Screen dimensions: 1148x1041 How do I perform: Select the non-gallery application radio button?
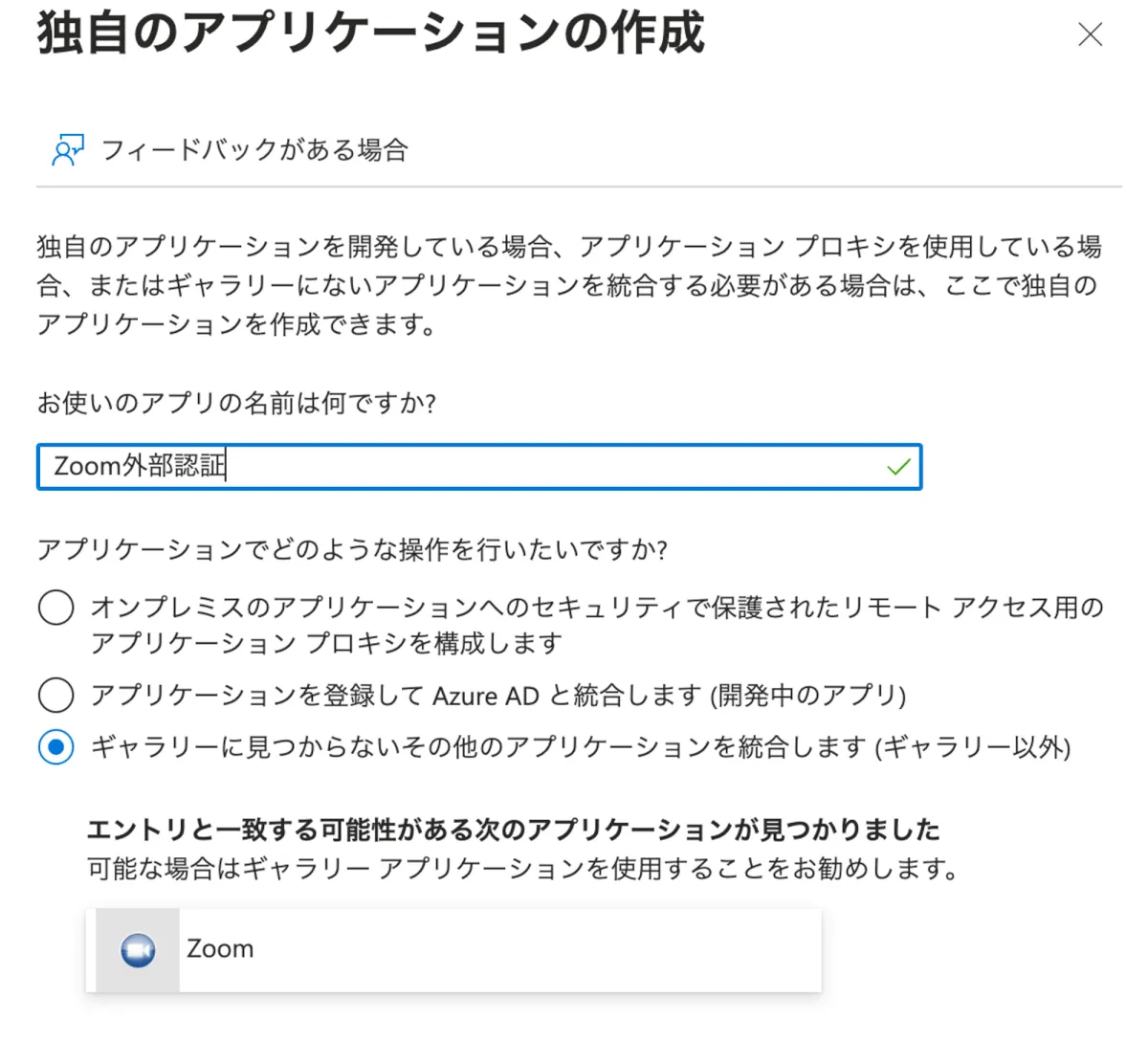(x=56, y=746)
